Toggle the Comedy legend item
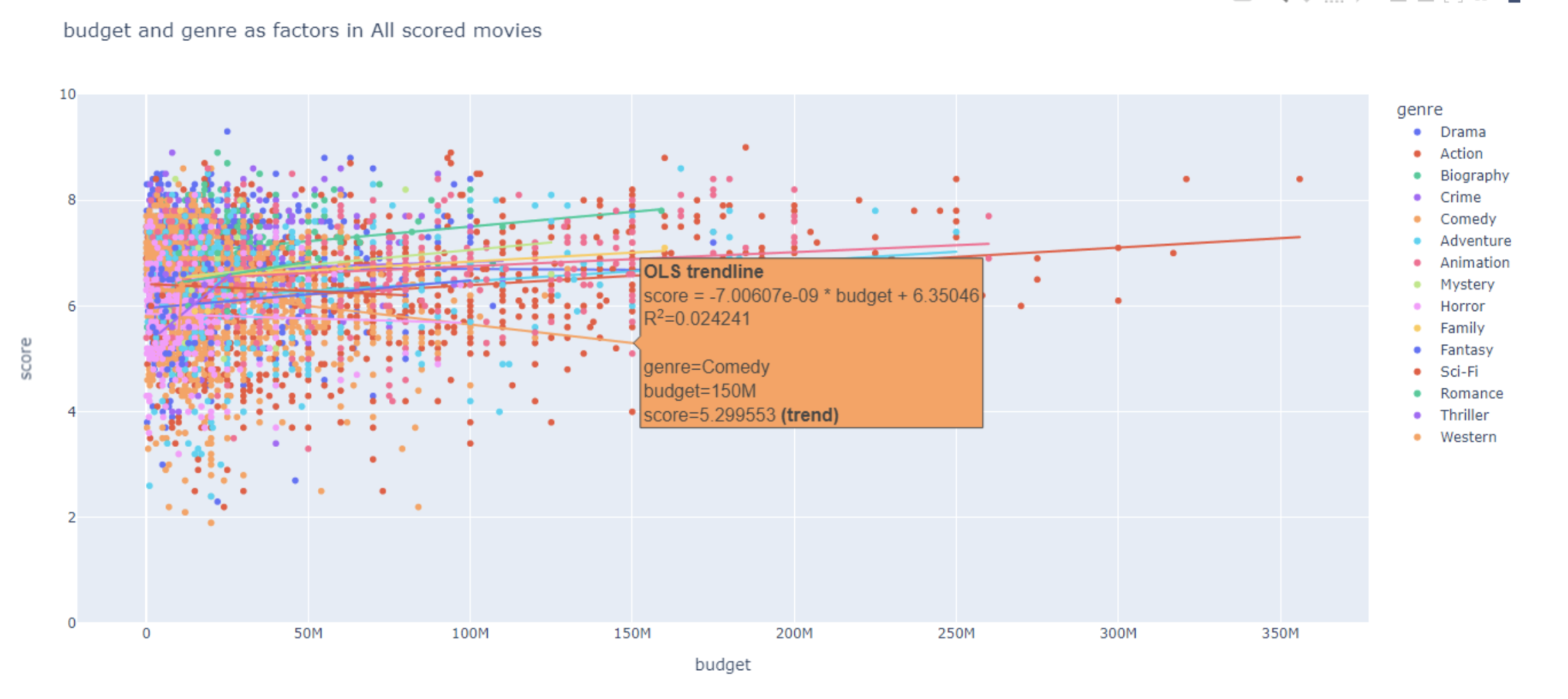Image resolution: width=1568 pixels, height=699 pixels. (1467, 219)
